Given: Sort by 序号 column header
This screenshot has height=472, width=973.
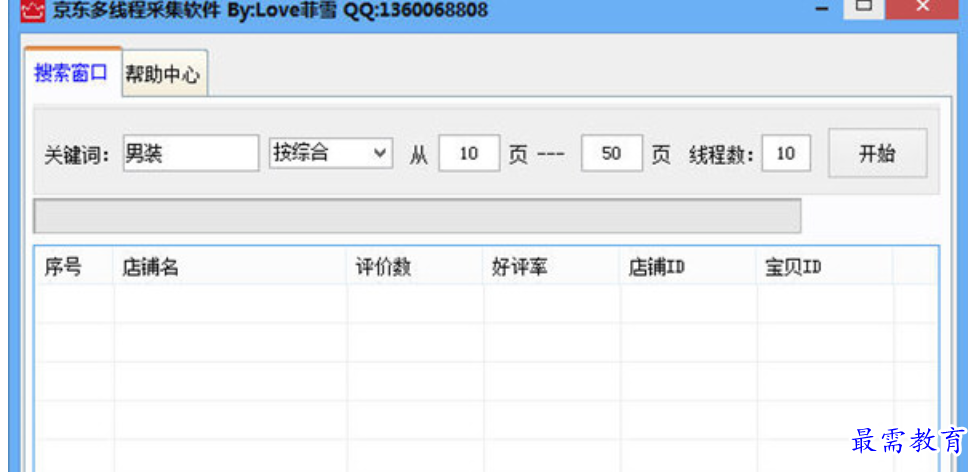Looking at the screenshot, I should 74,266.
